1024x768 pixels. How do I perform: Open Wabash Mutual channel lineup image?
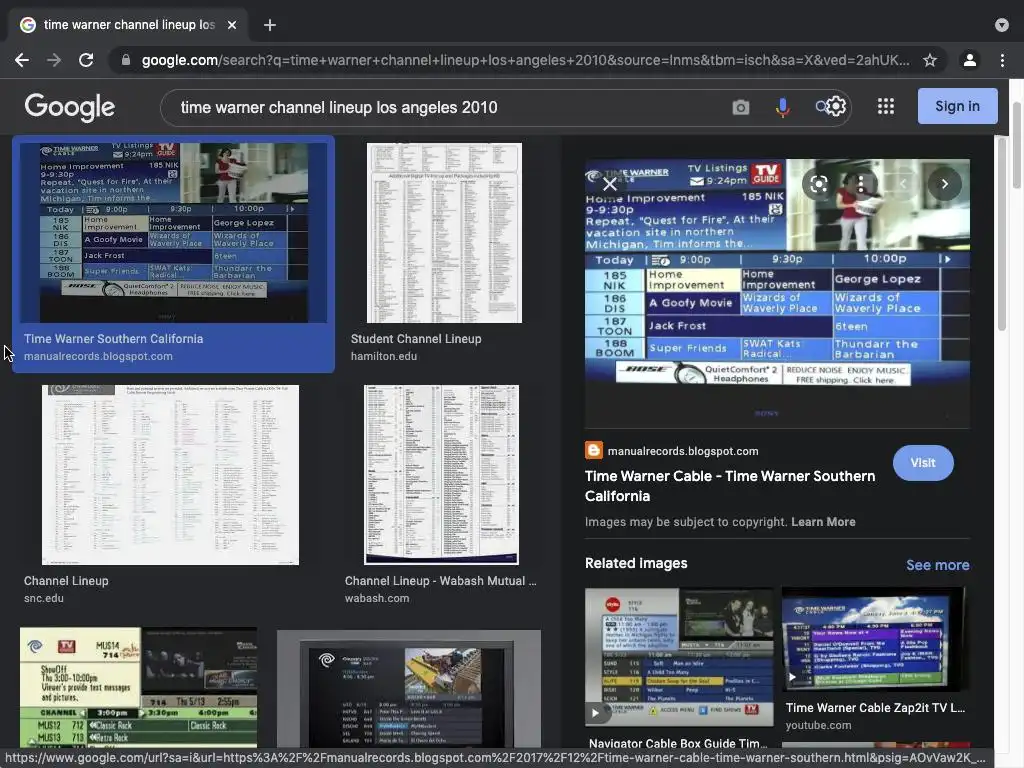coord(441,475)
